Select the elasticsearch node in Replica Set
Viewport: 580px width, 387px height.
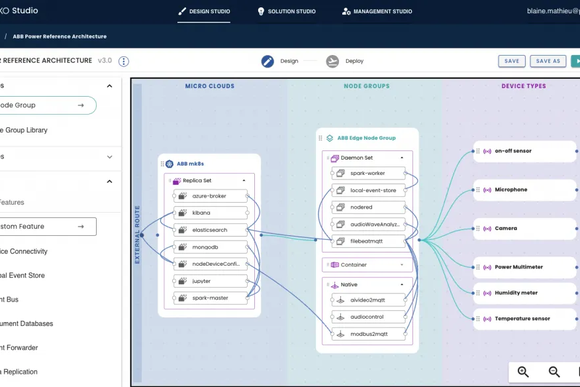coord(210,230)
